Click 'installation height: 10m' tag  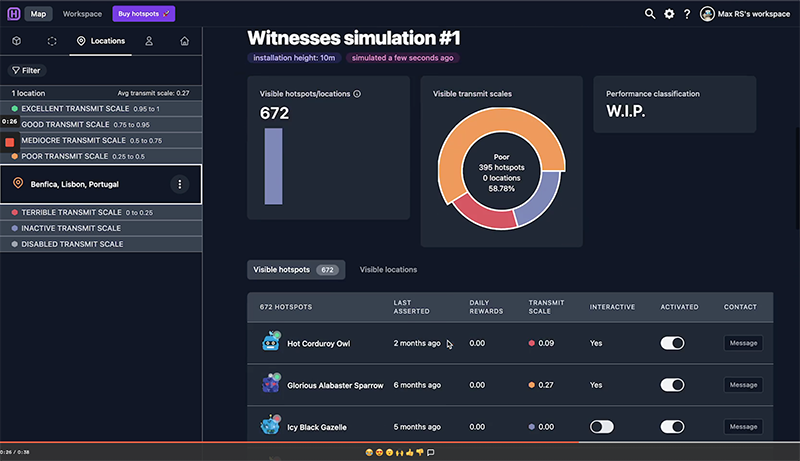pos(294,58)
